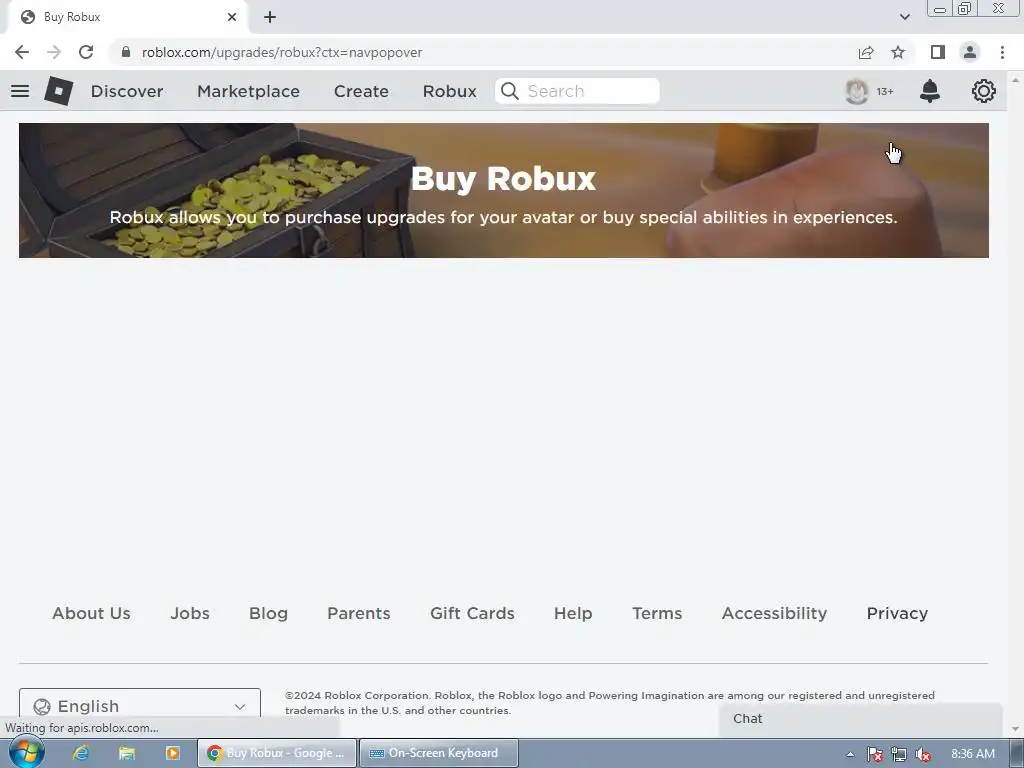Viewport: 1024px width, 768px height.
Task: Open a new tab with the plus icon
Action: pos(270,17)
